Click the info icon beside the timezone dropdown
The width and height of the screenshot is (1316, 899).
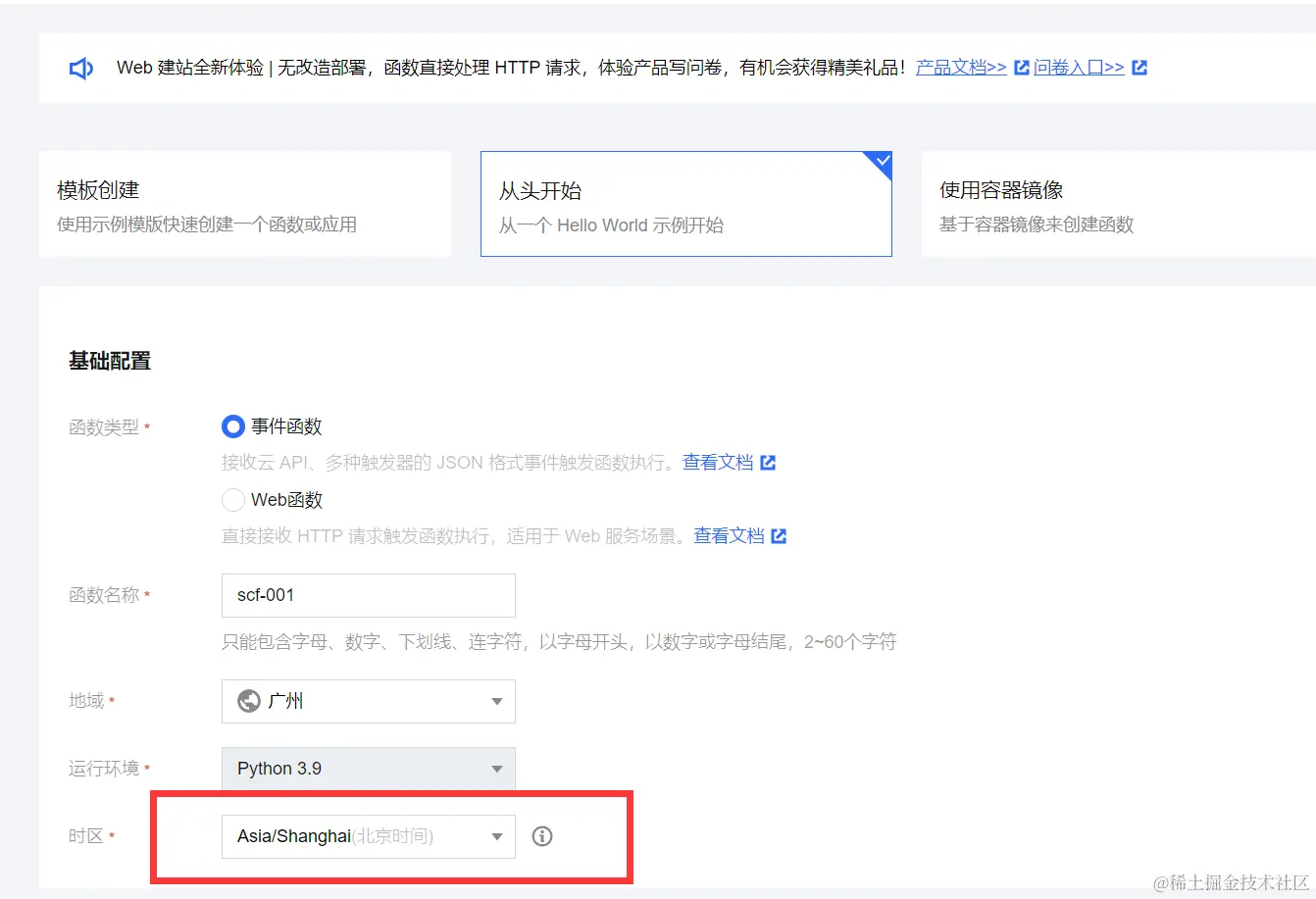542,836
